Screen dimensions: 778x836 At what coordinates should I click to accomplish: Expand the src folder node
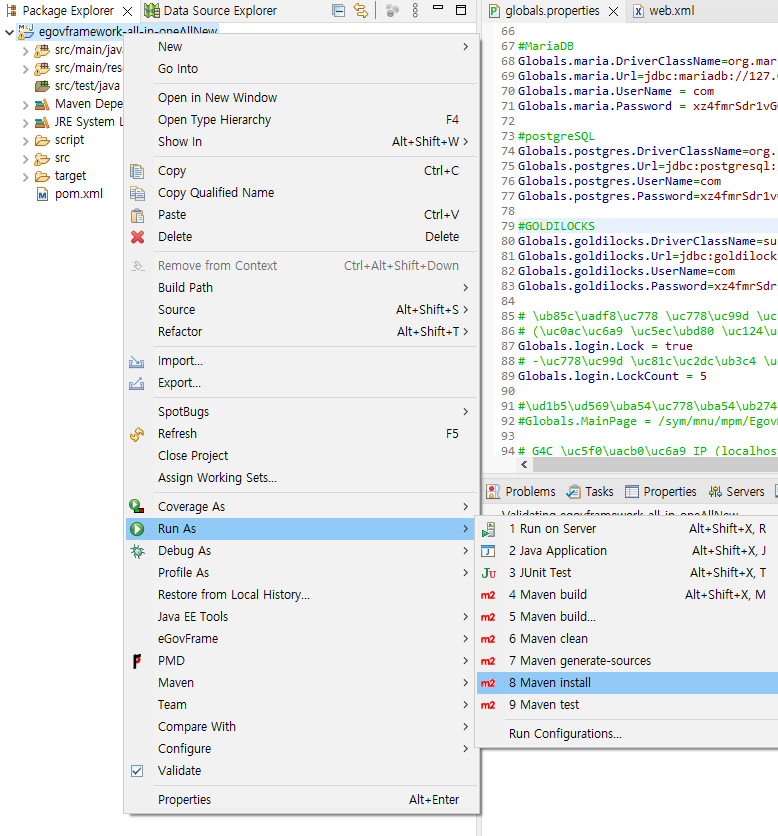[25, 159]
